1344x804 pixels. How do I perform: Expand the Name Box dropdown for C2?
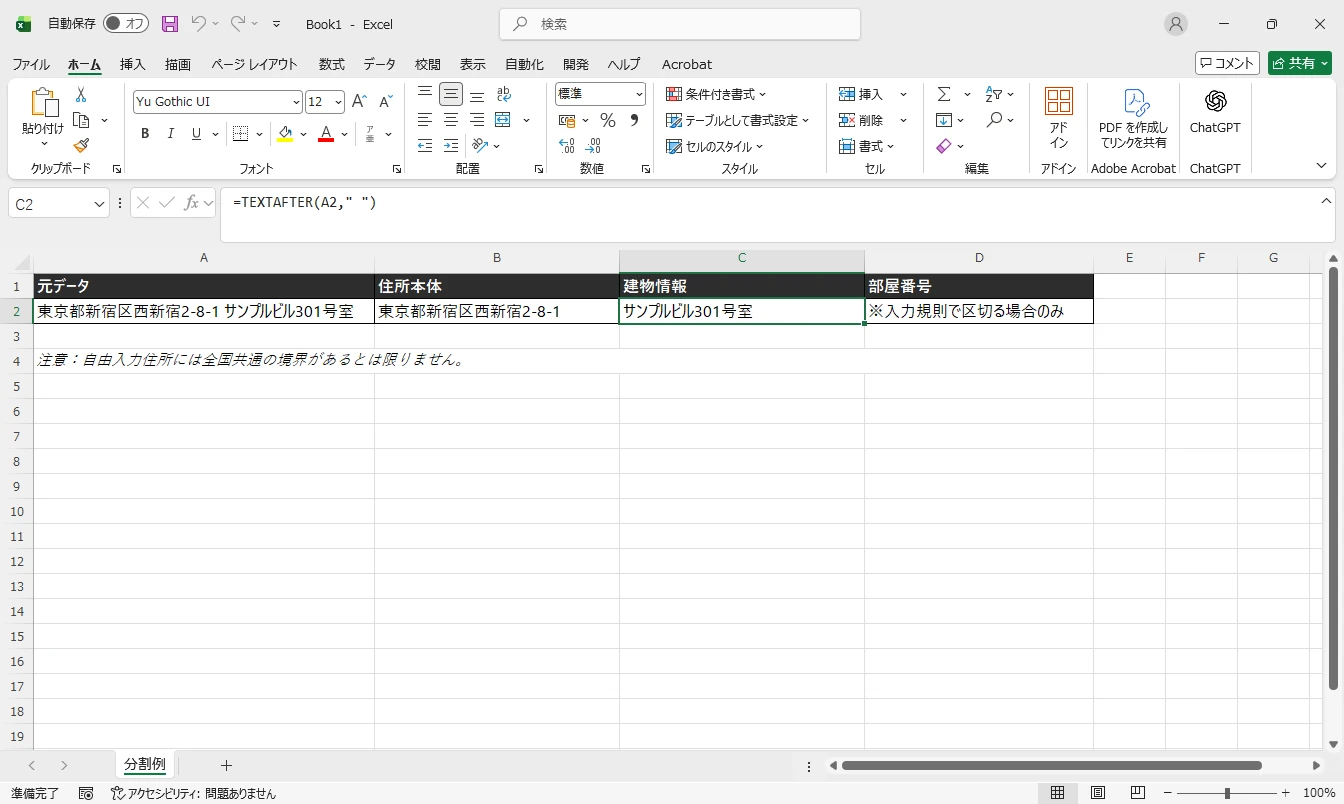pos(99,204)
